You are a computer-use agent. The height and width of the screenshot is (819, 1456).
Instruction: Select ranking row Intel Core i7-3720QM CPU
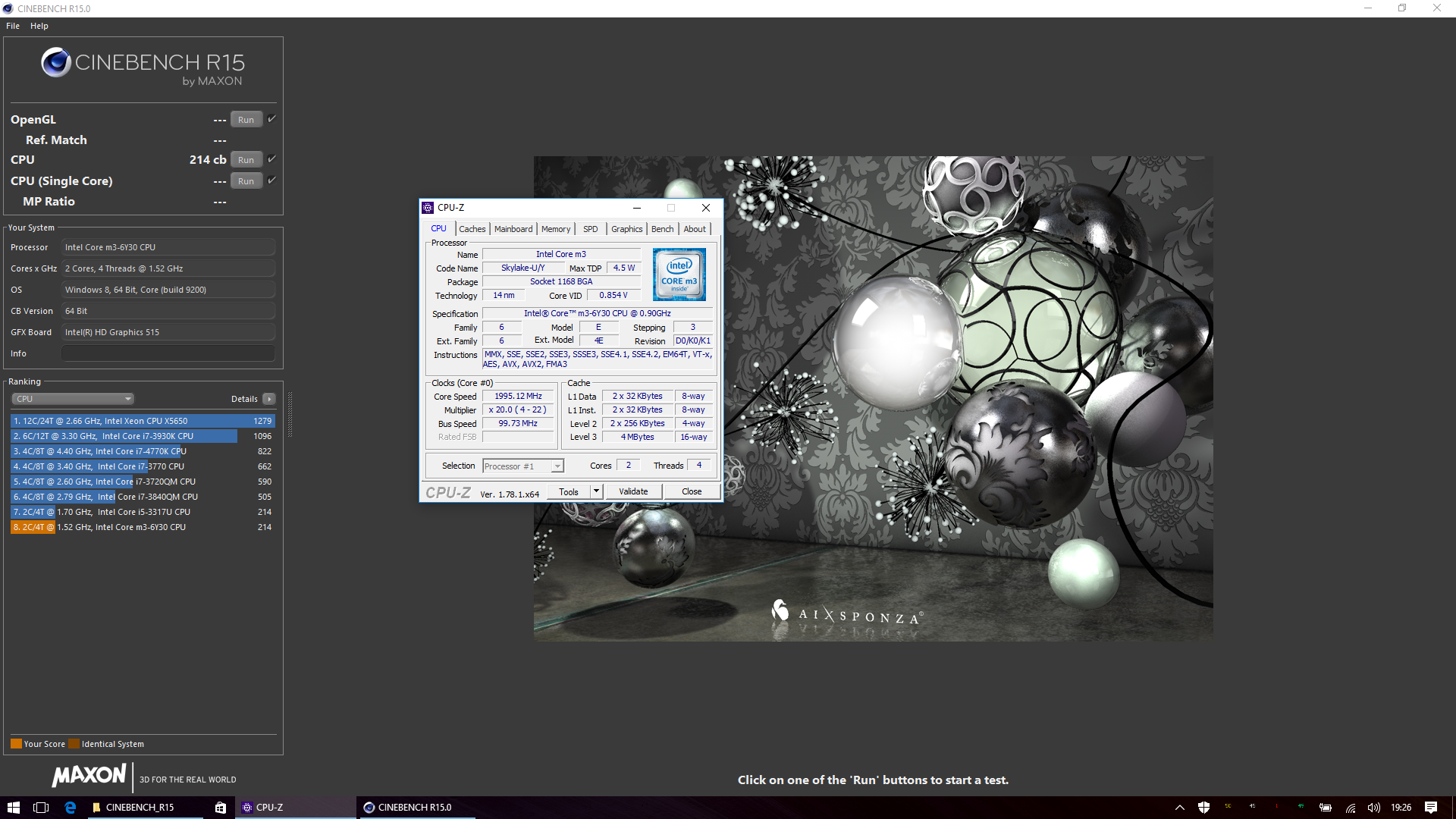tap(143, 482)
